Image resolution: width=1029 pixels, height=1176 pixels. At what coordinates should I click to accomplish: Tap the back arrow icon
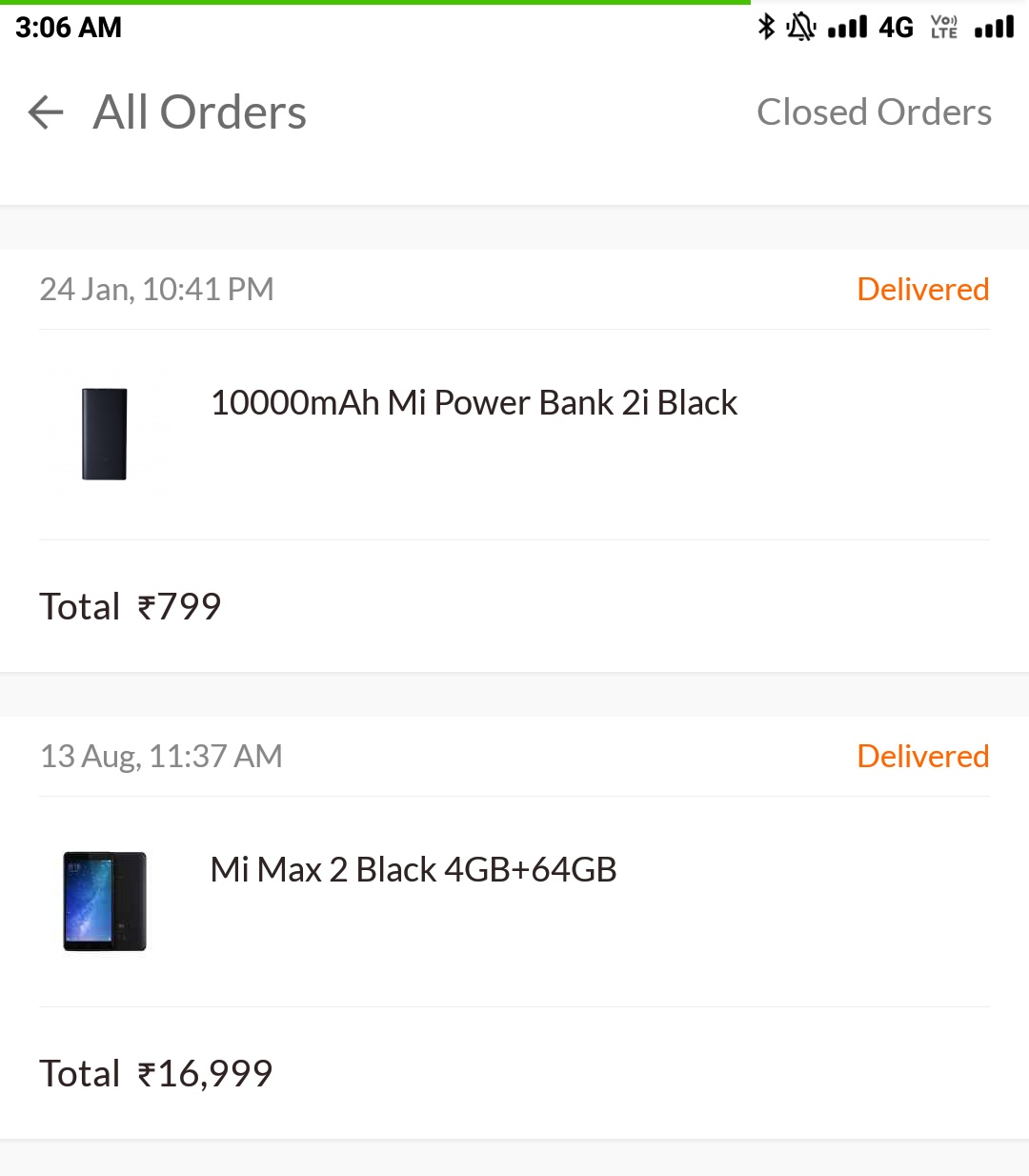click(46, 112)
